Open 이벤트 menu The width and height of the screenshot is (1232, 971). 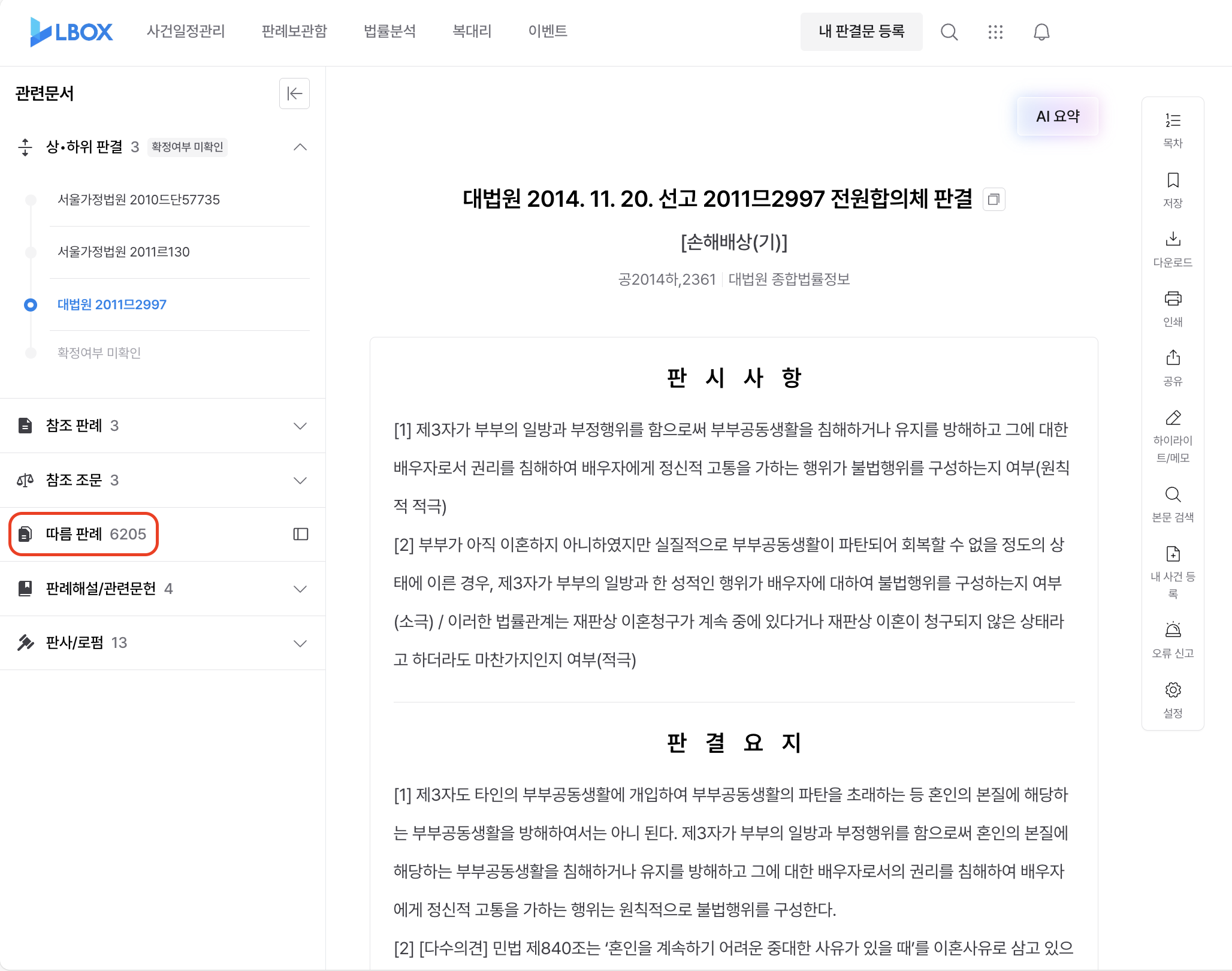click(x=548, y=31)
